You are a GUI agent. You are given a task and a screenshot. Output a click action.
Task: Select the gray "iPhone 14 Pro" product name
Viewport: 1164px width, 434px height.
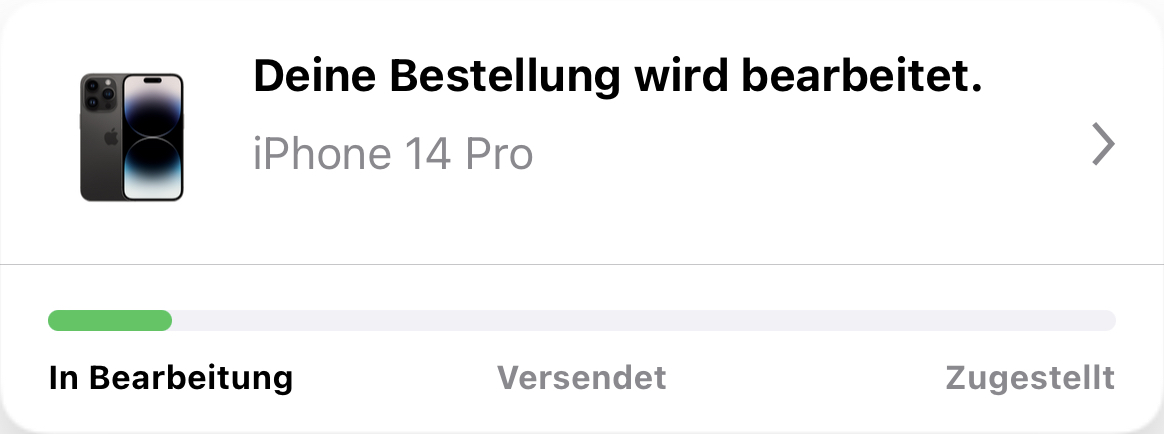(x=393, y=154)
